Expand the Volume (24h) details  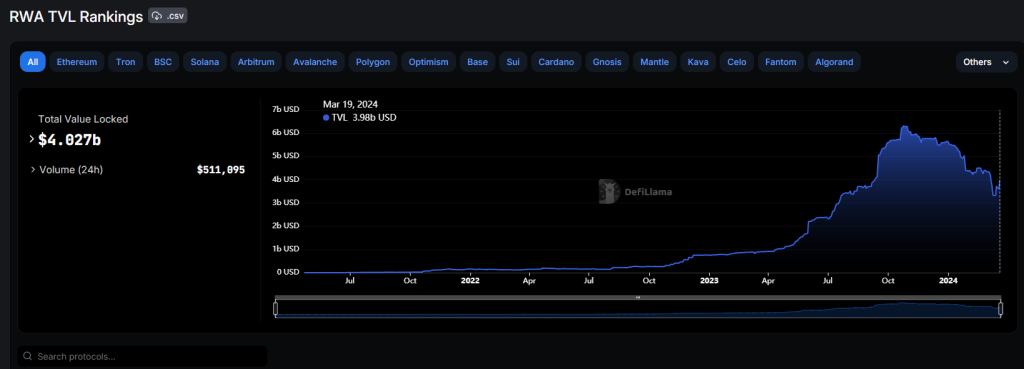coord(33,170)
